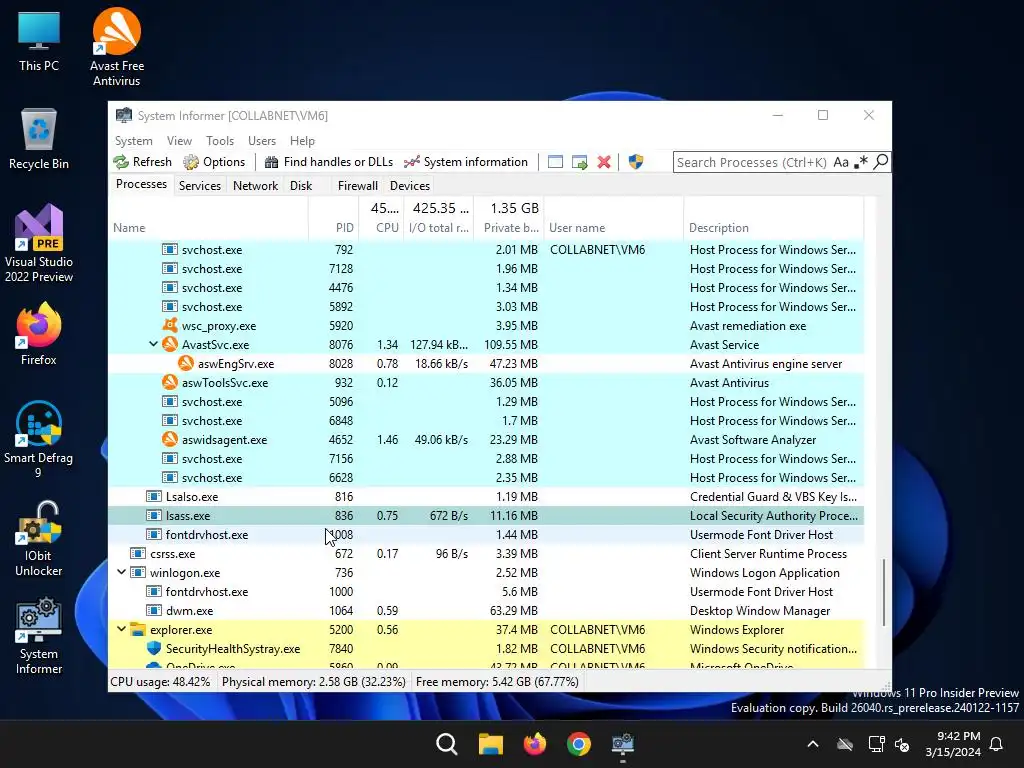This screenshot has width=1024, height=768.
Task: Open Chrome from the taskbar
Action: pos(579,744)
